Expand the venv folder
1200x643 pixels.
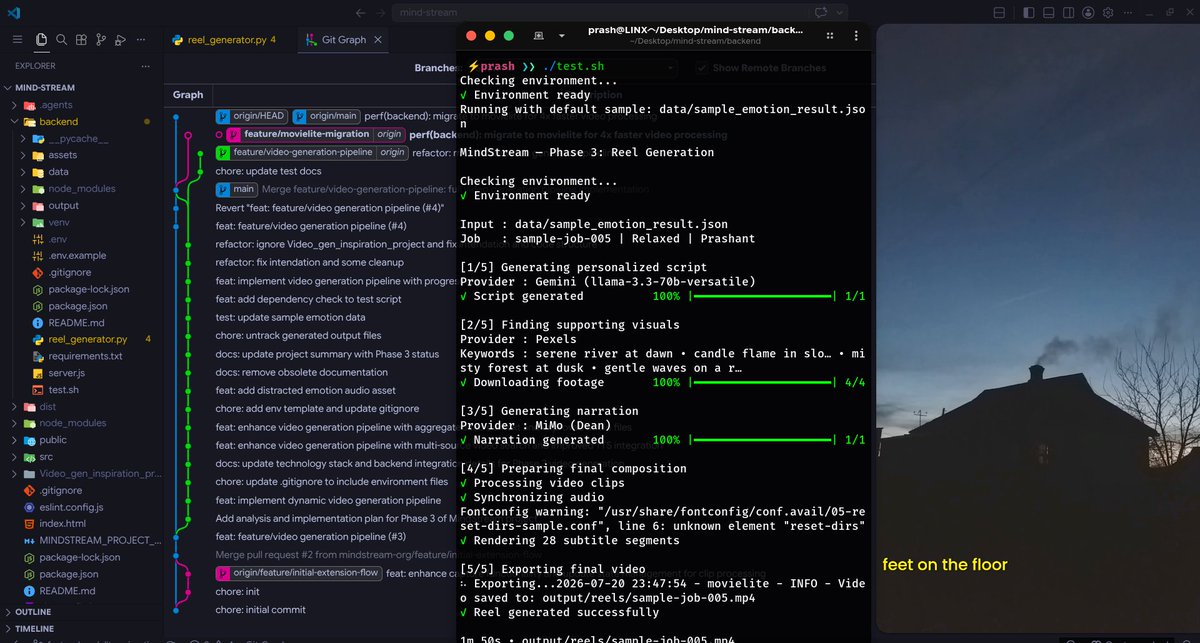click(82, 222)
